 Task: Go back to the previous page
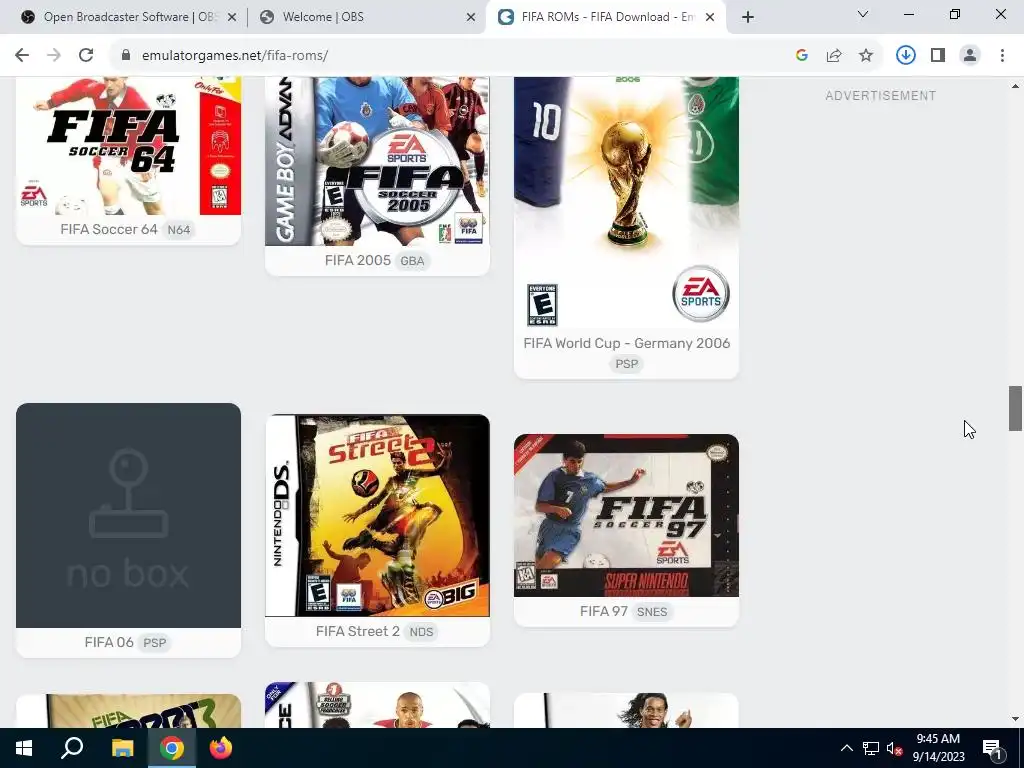click(22, 56)
